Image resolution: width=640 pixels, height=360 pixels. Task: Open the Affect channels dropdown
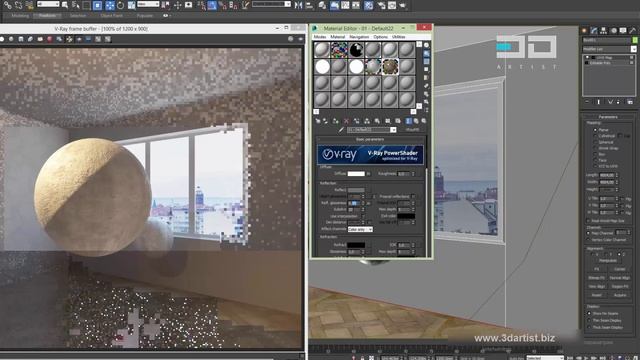(x=360, y=229)
